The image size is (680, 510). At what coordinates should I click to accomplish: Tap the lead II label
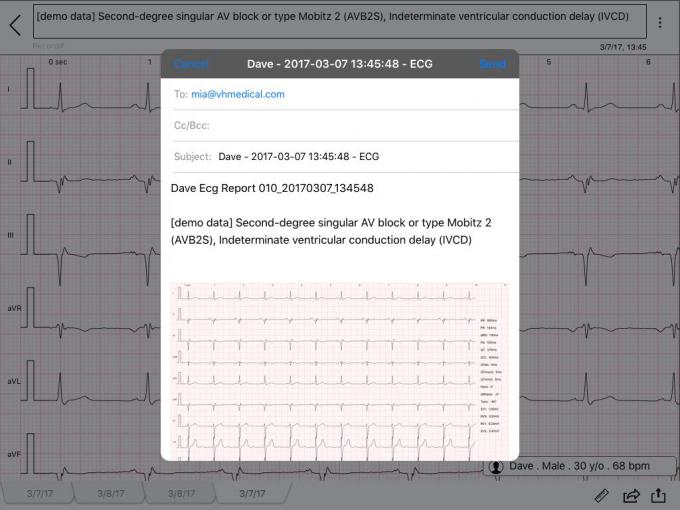(x=9, y=162)
